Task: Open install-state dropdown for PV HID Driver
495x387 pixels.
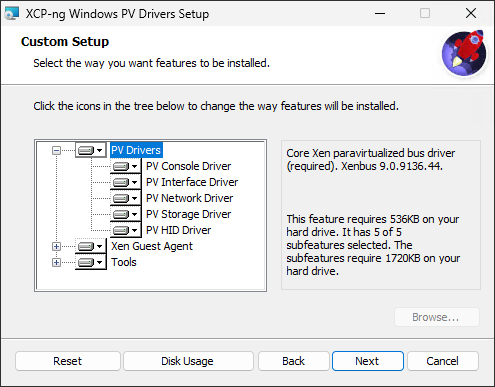Action: coord(126,230)
